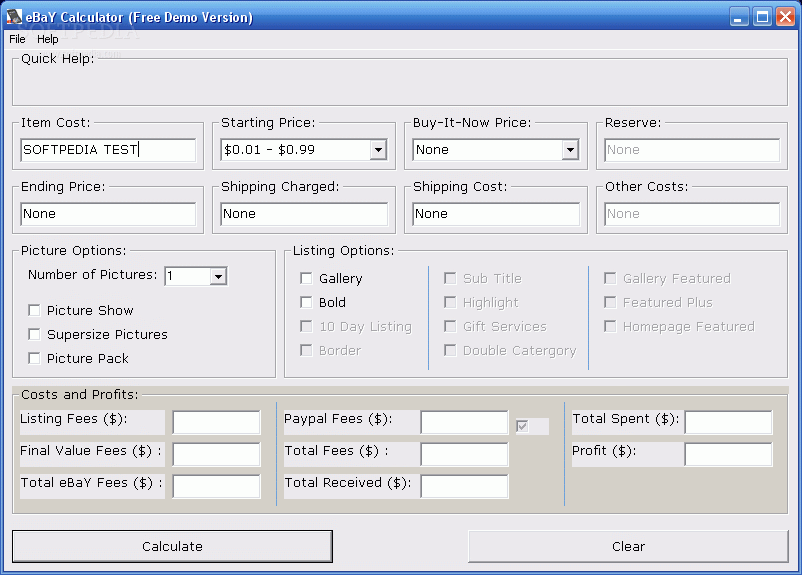Click the Paypal Fees output field
This screenshot has height=575, width=802.
(464, 423)
